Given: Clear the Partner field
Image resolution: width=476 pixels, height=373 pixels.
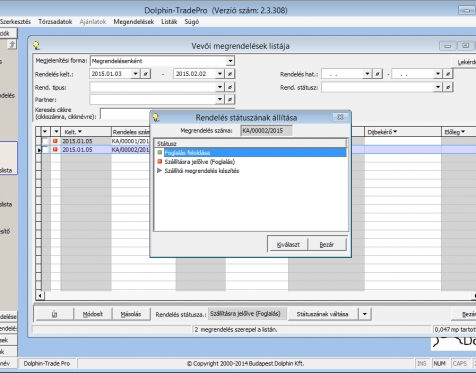Looking at the screenshot, I should (230, 99).
